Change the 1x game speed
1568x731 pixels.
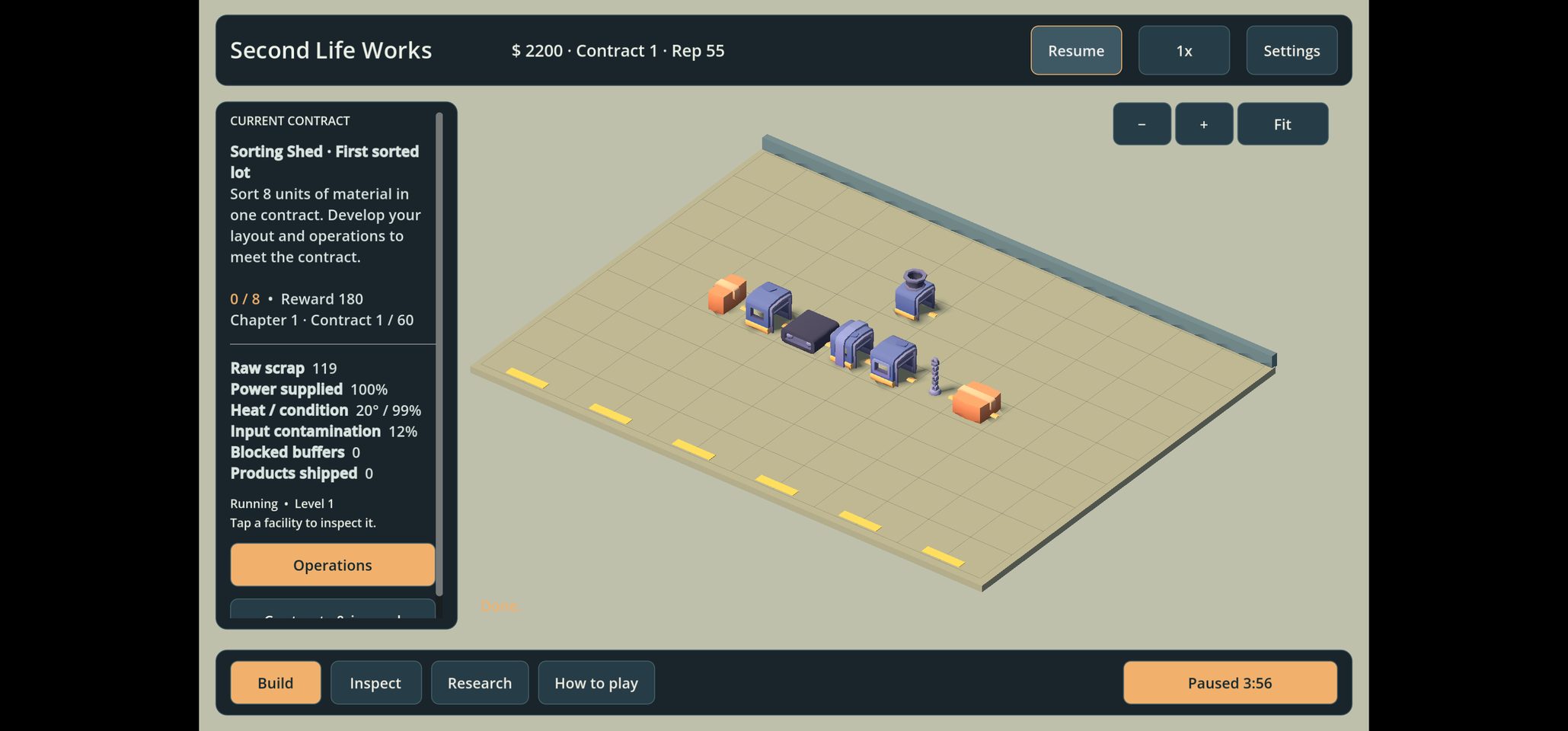(x=1183, y=50)
